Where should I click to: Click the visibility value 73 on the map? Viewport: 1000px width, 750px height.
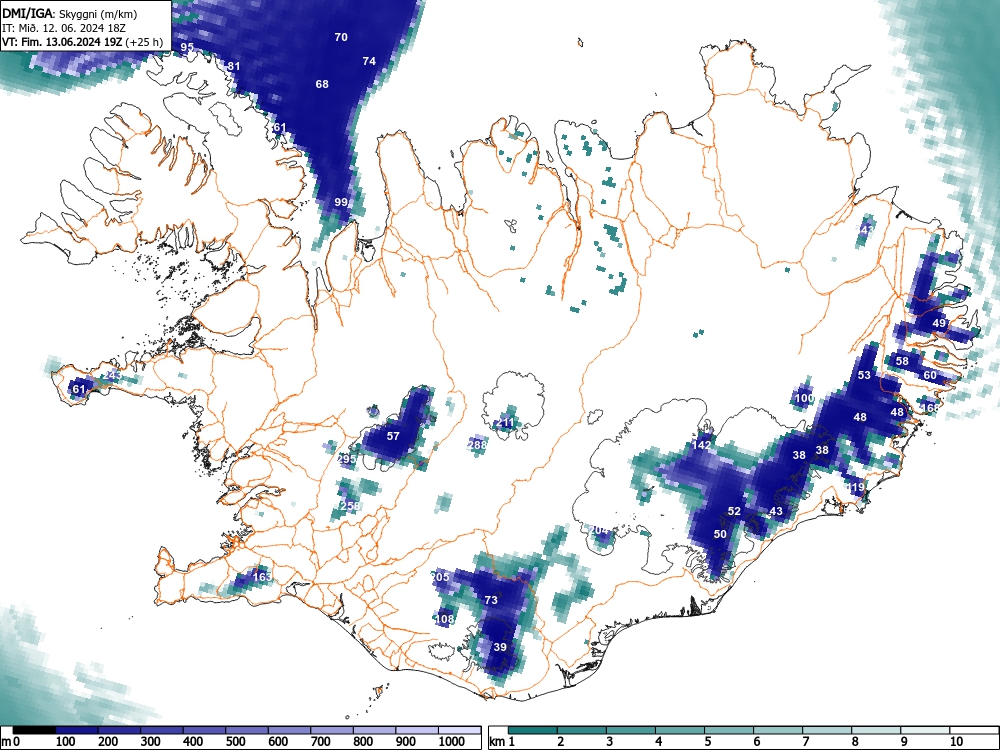pos(491,600)
